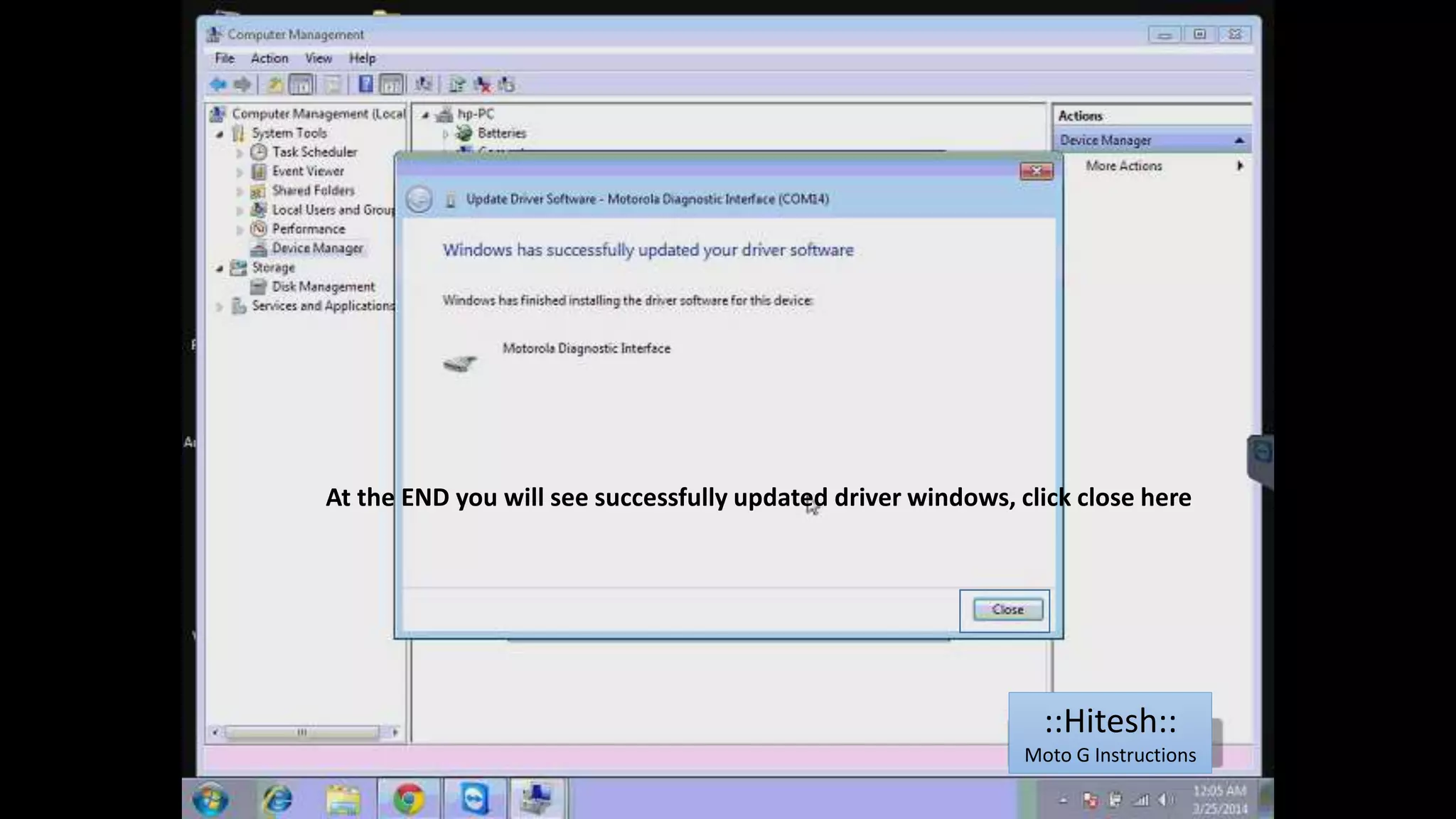The width and height of the screenshot is (1456, 819).
Task: Click the Motorola Diagnostic Interface device icon
Action: [x=460, y=363]
